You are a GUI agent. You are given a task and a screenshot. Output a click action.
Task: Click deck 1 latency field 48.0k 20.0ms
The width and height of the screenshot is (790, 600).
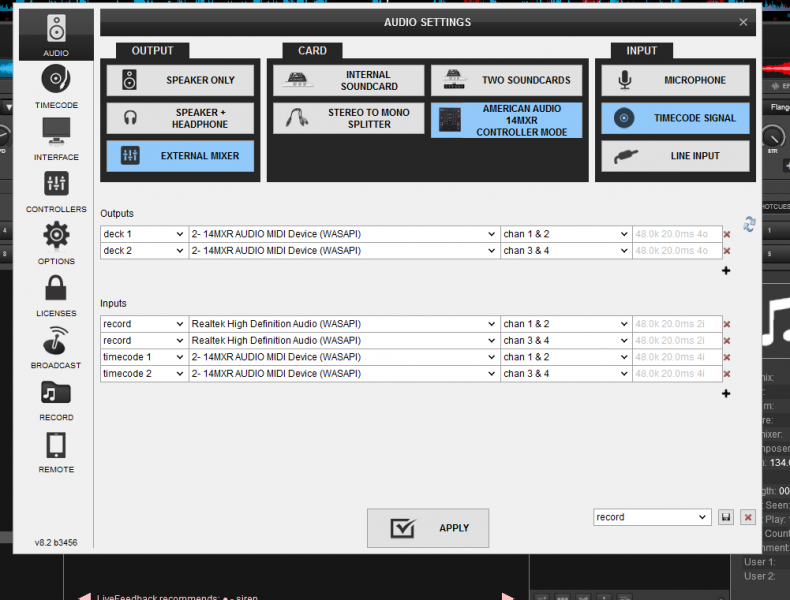click(677, 234)
